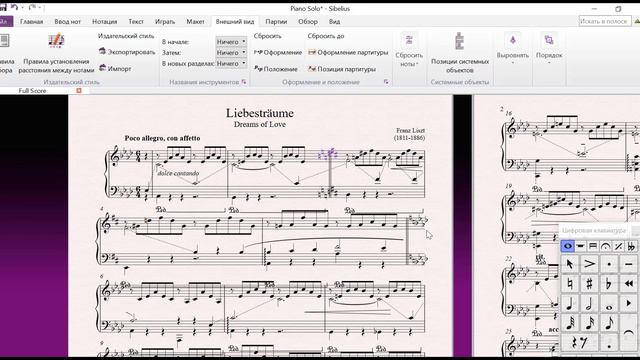Open the Играть ribbon tab
This screenshot has height=360, width=640.
pyautogui.click(x=165, y=22)
